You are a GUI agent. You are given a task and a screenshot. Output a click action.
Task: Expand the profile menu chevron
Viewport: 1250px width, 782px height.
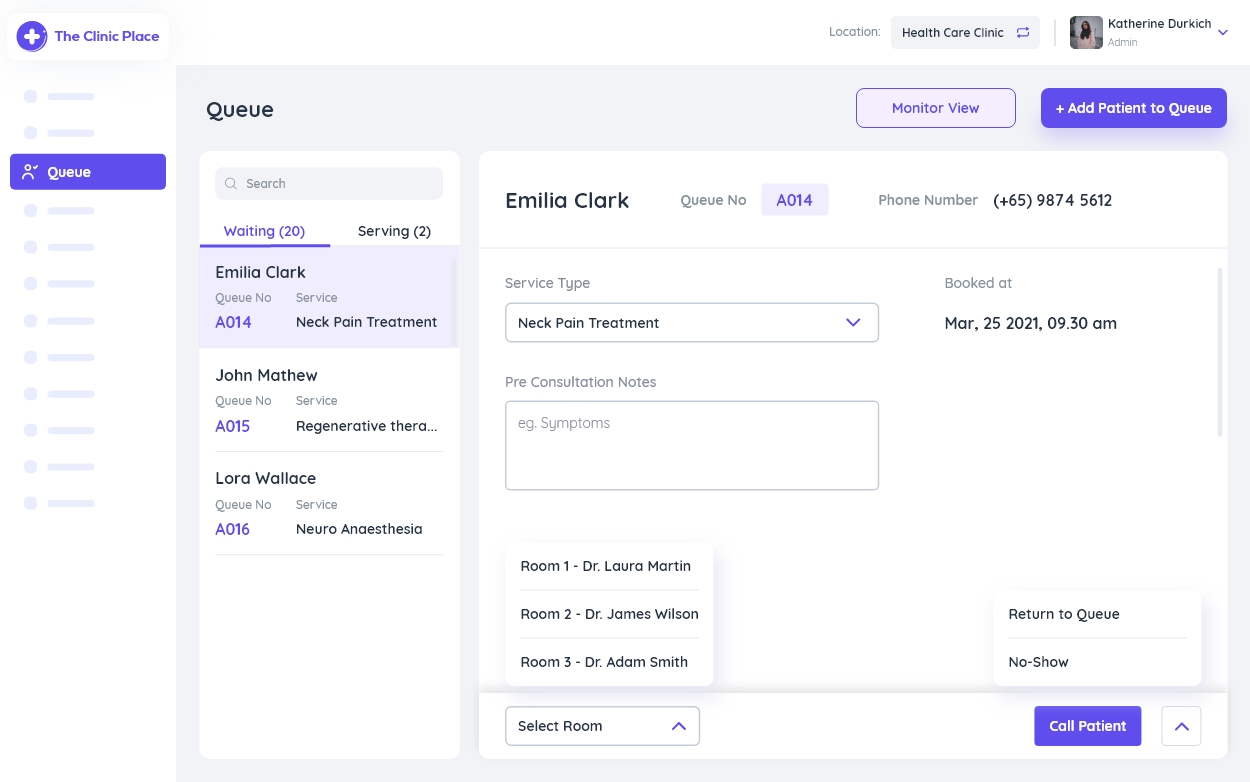pos(1223,31)
